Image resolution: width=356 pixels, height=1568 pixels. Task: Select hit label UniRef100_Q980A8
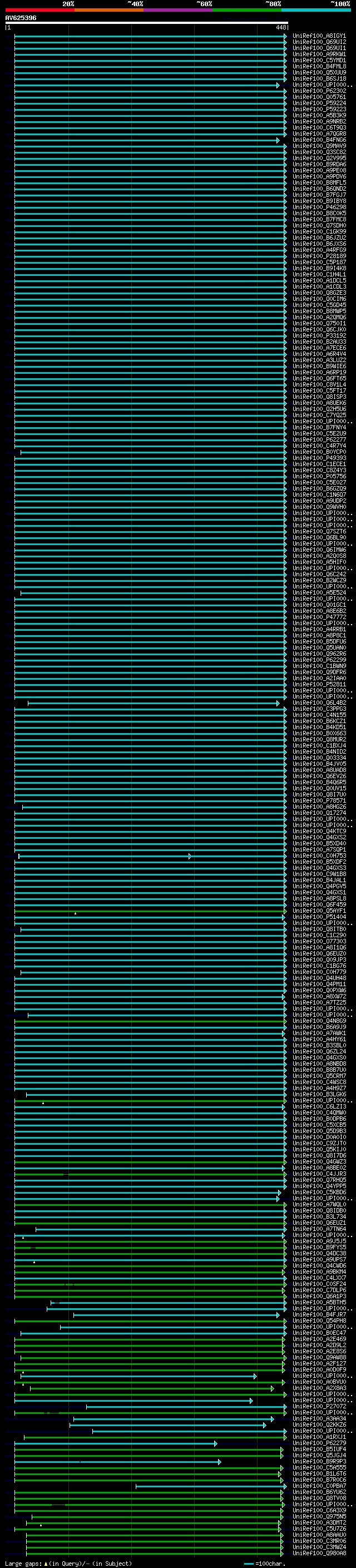[x=319, y=1554]
